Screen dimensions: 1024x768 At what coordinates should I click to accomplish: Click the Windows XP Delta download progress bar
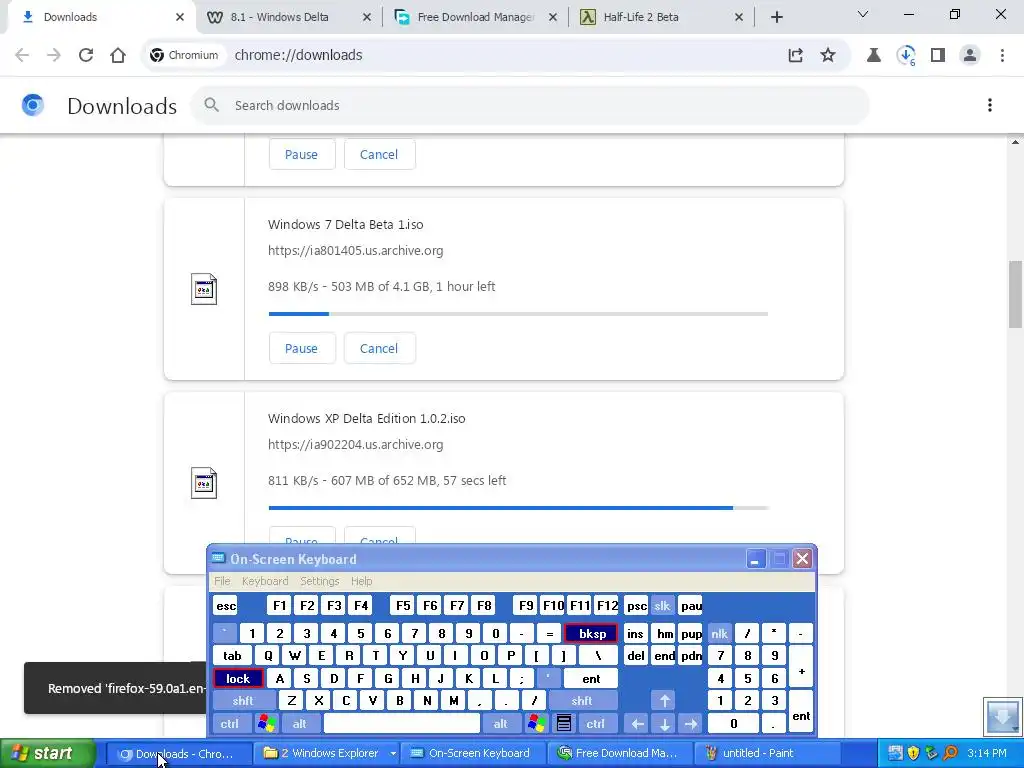519,507
